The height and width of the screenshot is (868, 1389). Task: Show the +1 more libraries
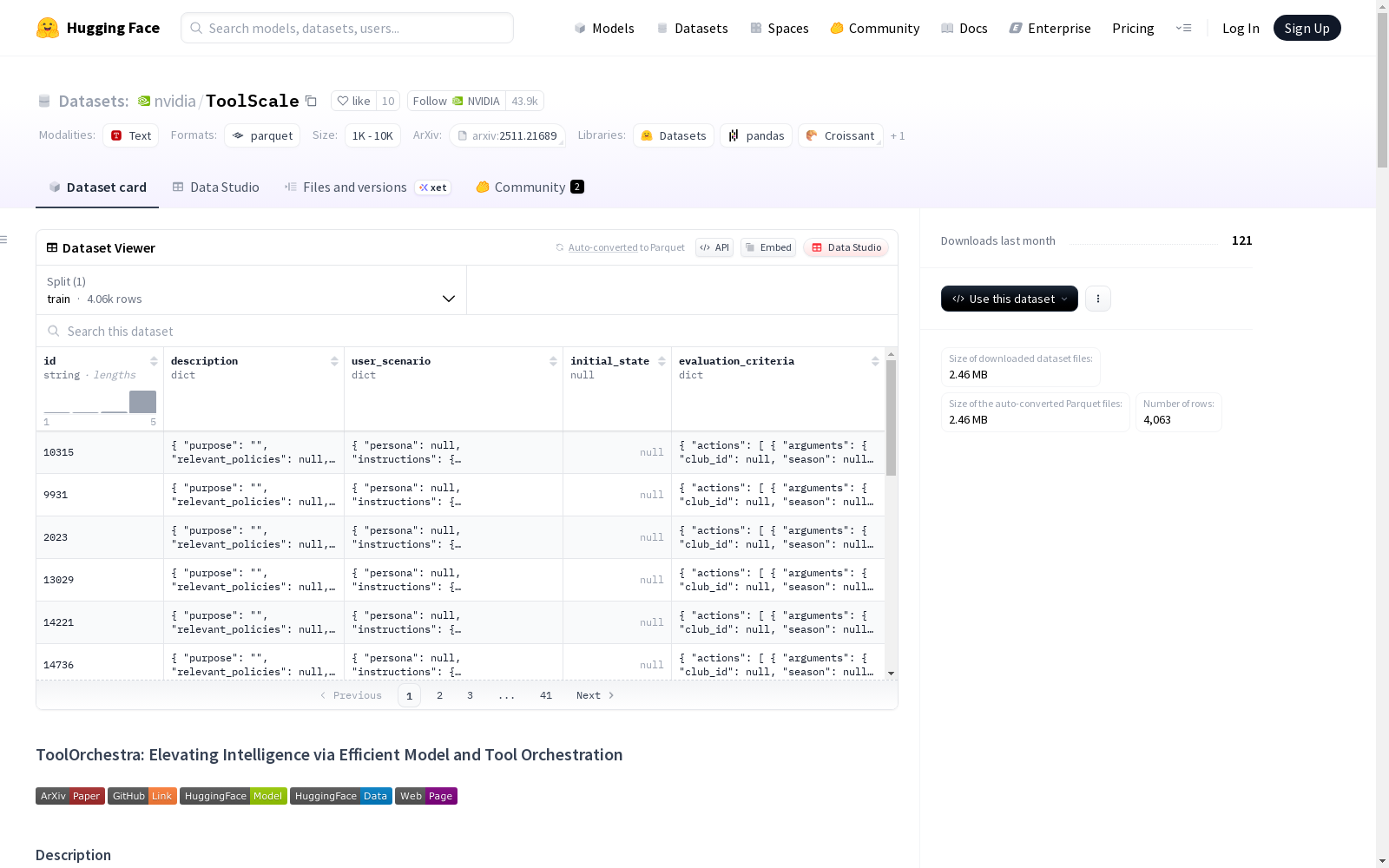898,135
